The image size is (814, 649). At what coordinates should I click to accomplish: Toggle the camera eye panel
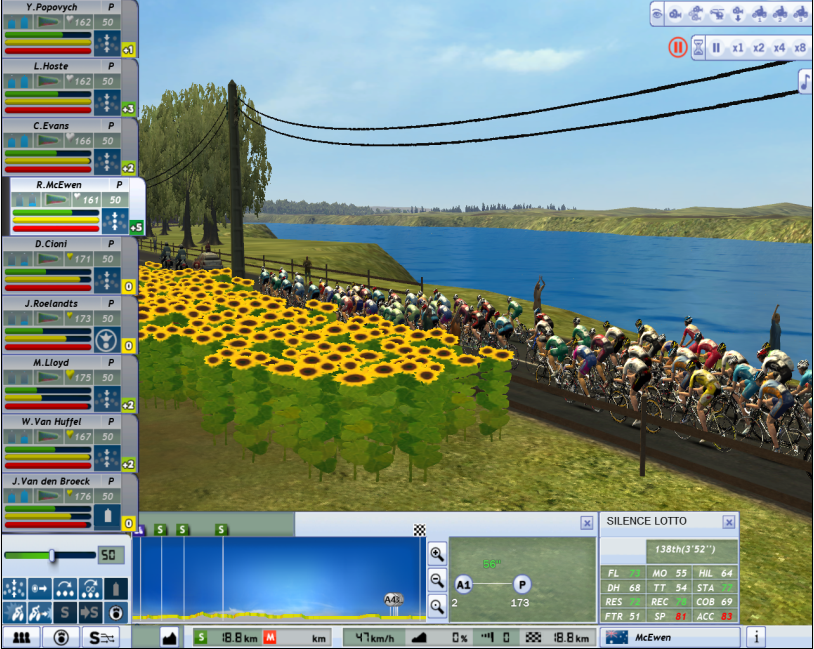[657, 14]
